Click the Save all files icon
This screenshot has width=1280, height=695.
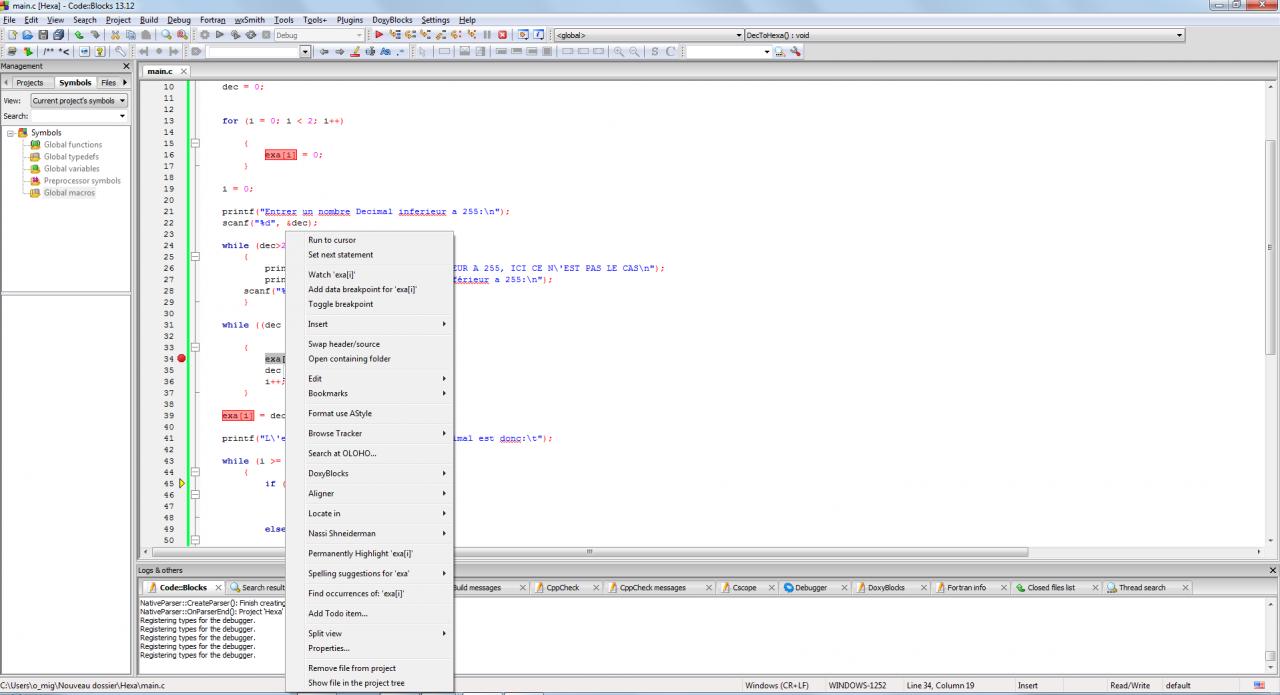click(59, 35)
